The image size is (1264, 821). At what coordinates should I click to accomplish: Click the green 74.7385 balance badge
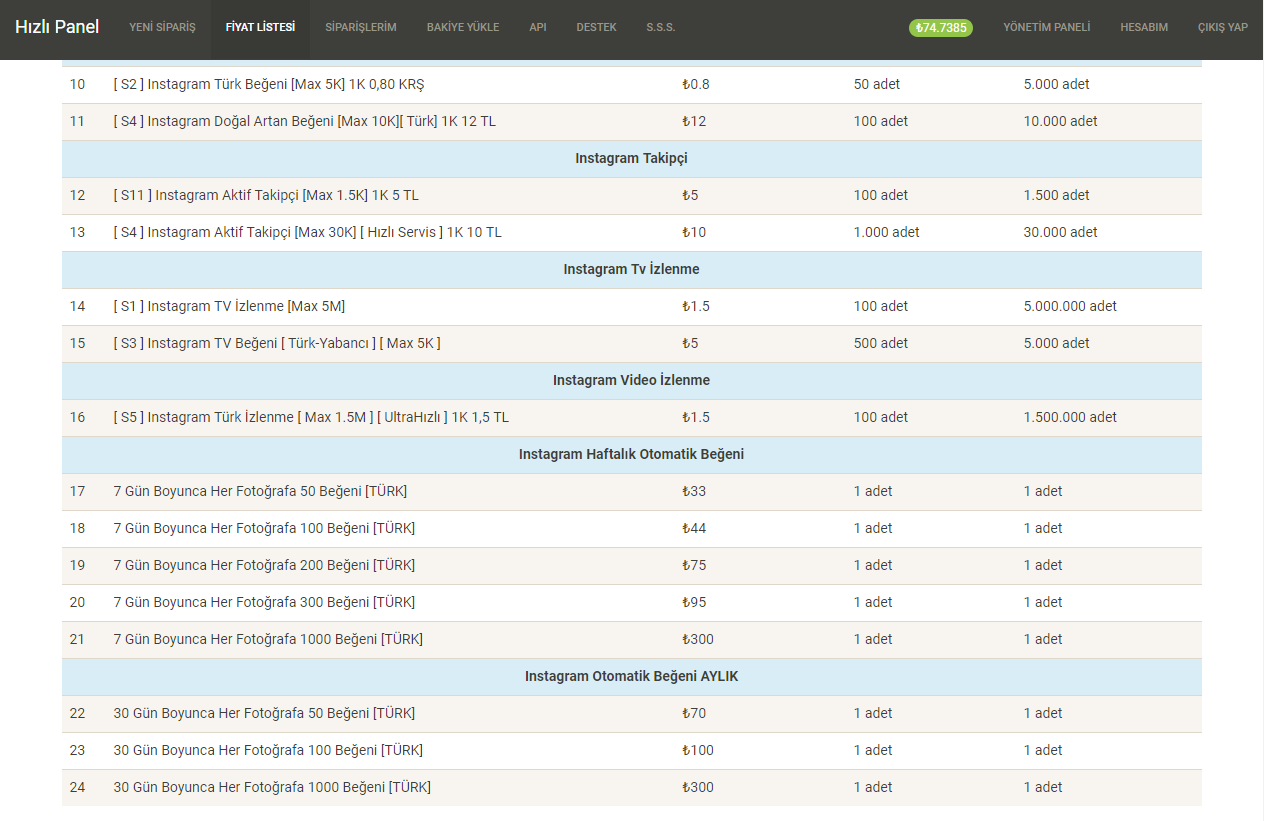[940, 28]
